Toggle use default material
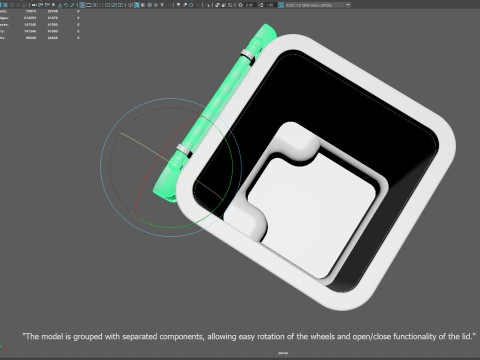 [143, 5]
